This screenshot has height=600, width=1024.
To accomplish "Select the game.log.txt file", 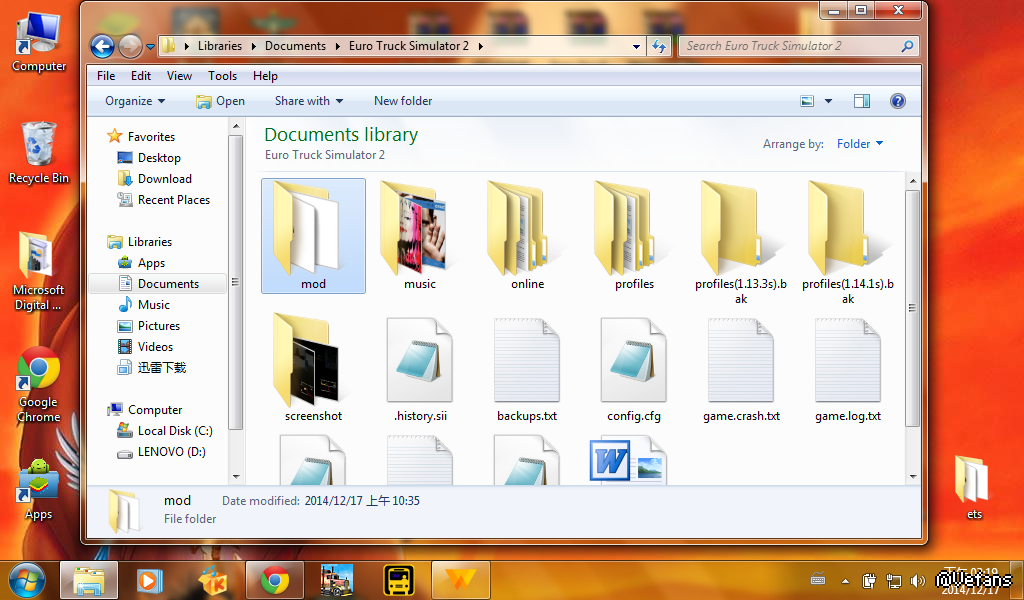I will click(847, 365).
